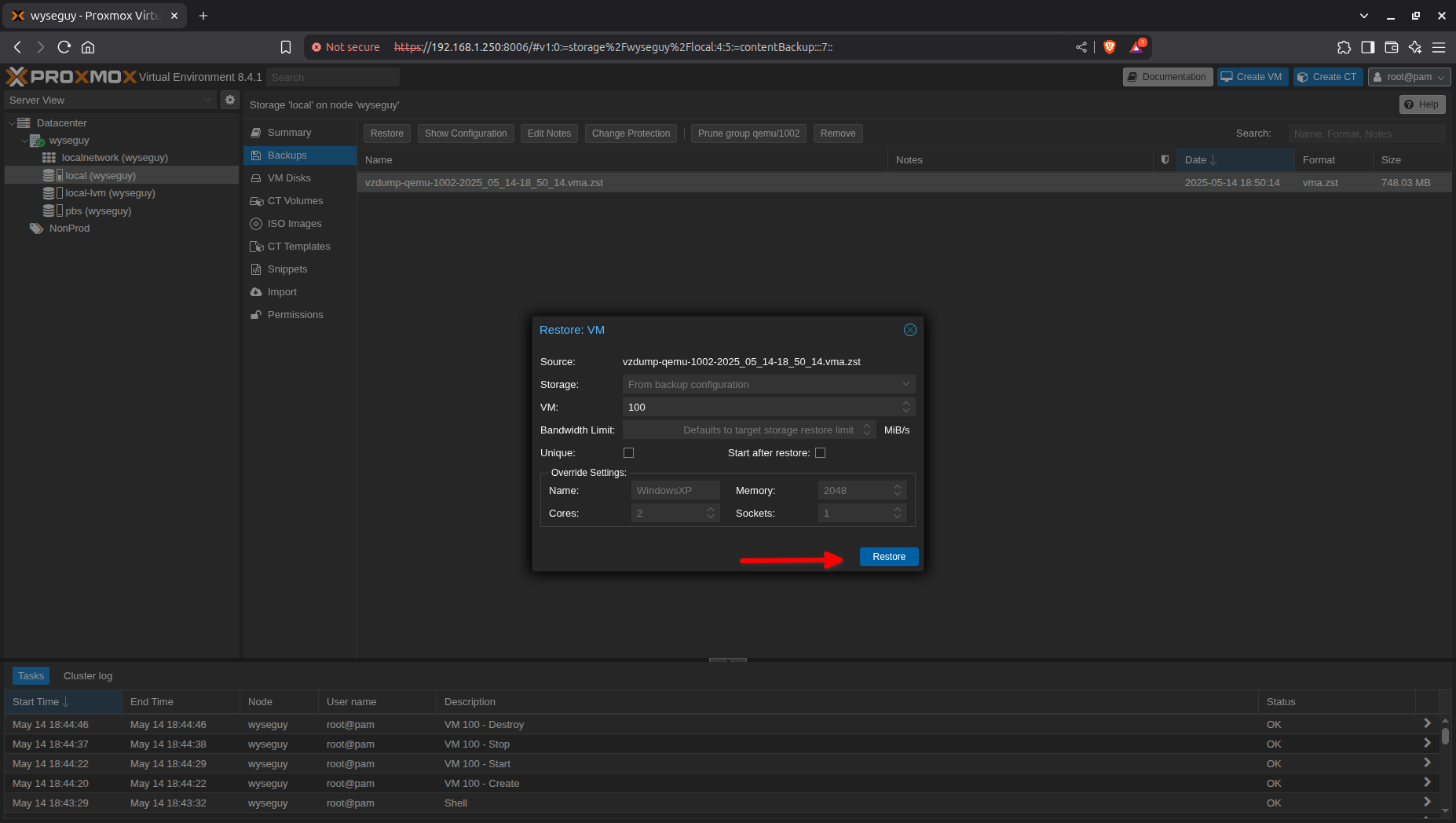Click Create VM button
Image resolution: width=1456 pixels, height=823 pixels.
tap(1253, 77)
